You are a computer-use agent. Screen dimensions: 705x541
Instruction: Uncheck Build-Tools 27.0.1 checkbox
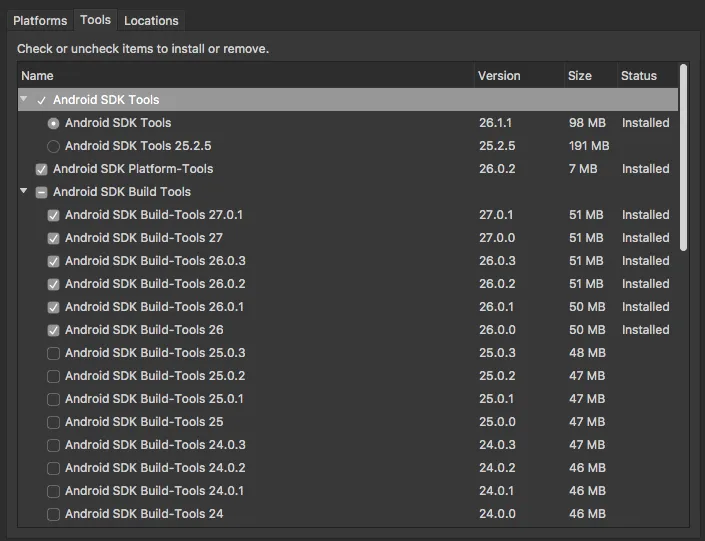[x=54, y=215]
